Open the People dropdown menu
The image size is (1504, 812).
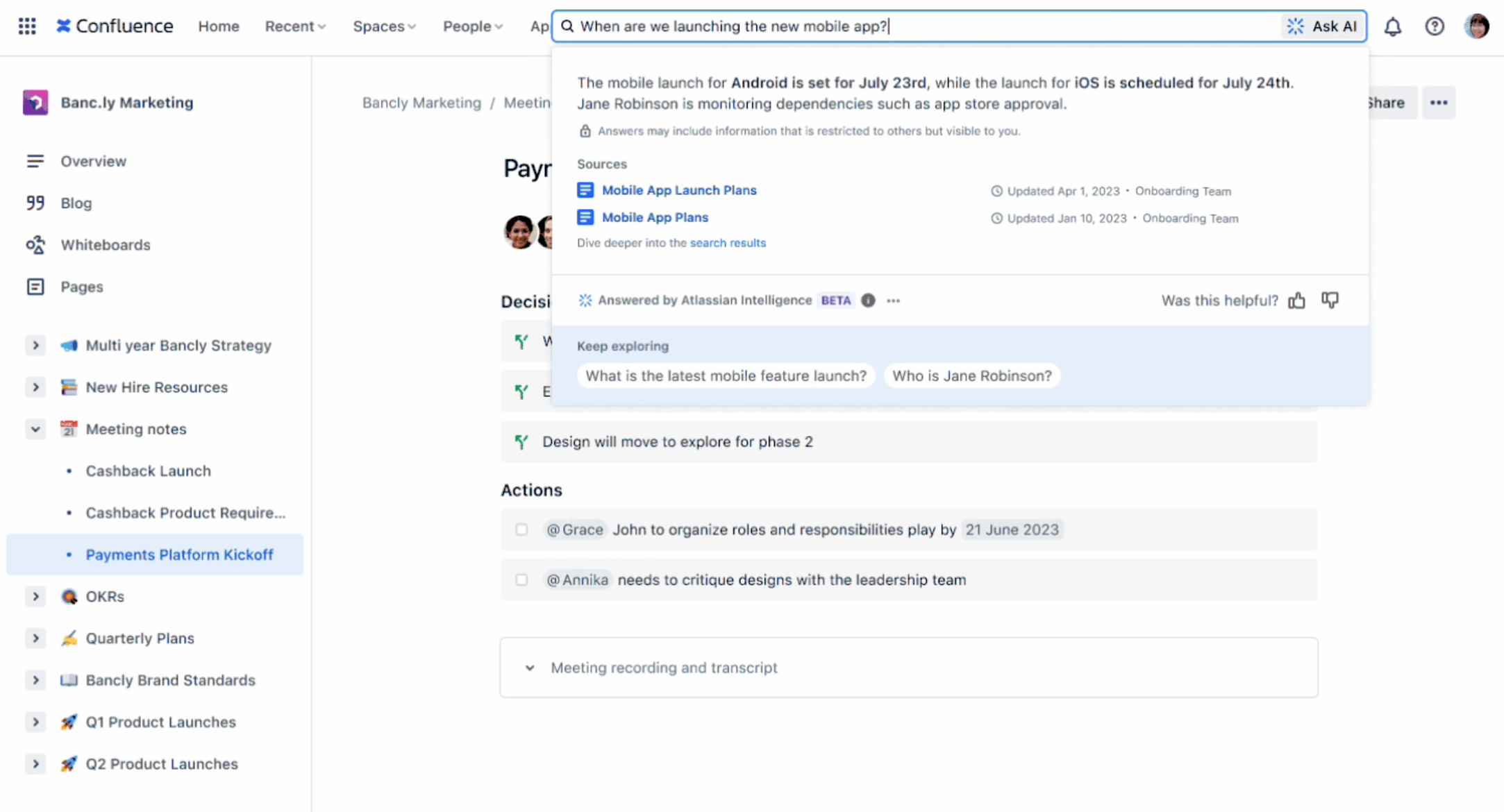[472, 26]
